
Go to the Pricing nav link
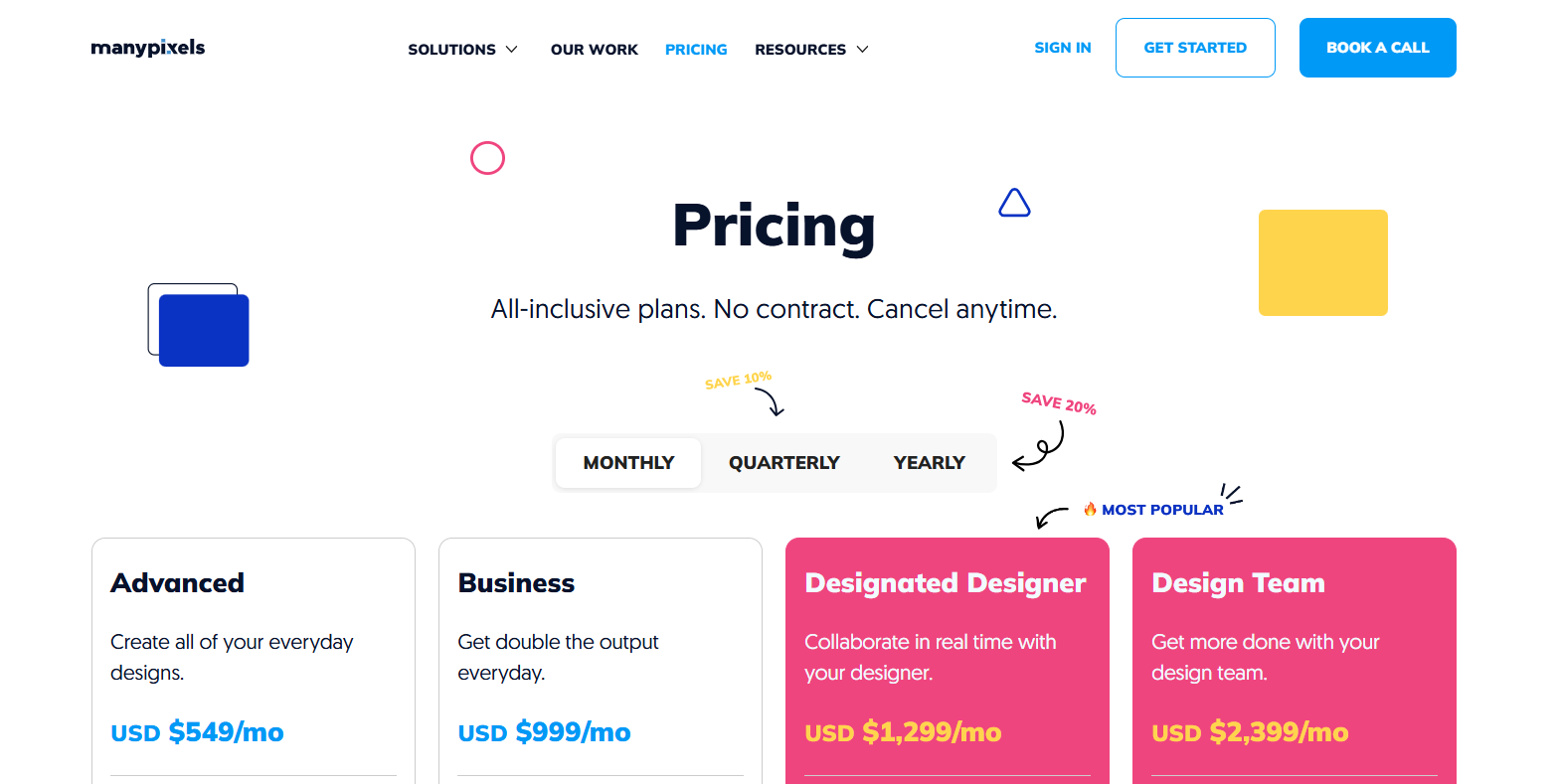(x=696, y=50)
